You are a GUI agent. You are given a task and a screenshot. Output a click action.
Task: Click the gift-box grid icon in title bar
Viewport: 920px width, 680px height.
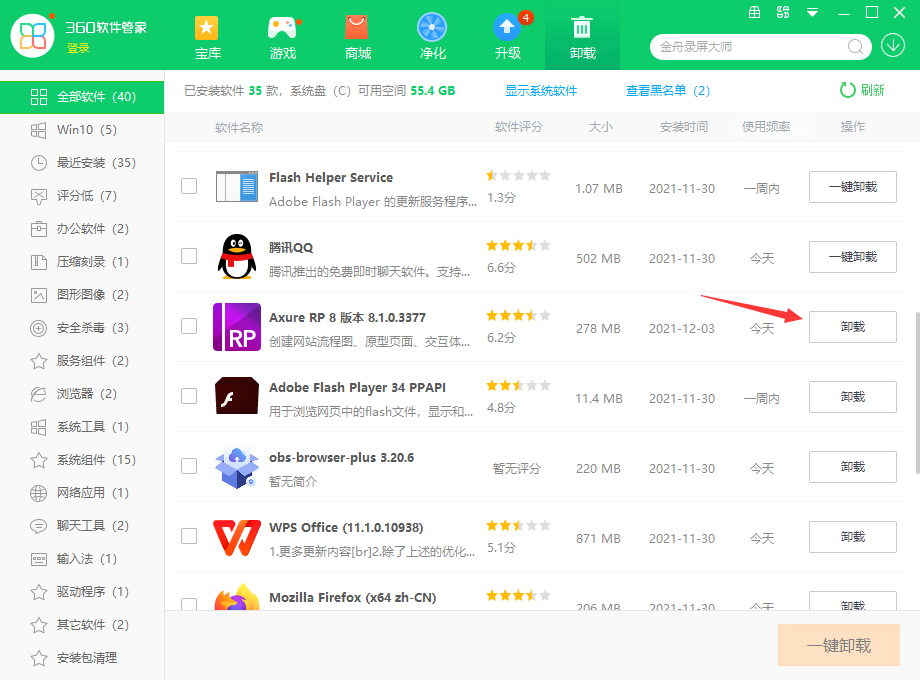(755, 12)
